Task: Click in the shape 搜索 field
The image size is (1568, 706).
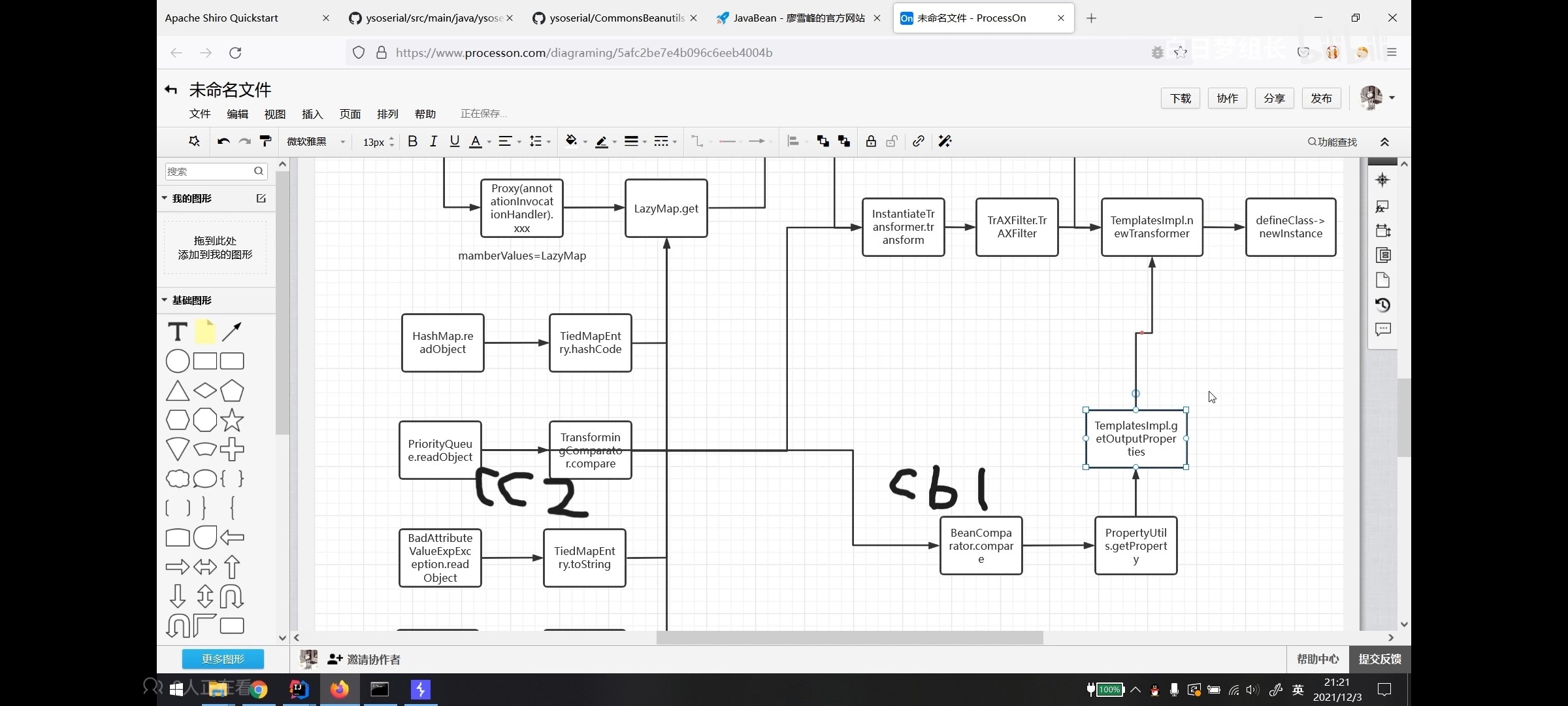Action: tap(208, 171)
